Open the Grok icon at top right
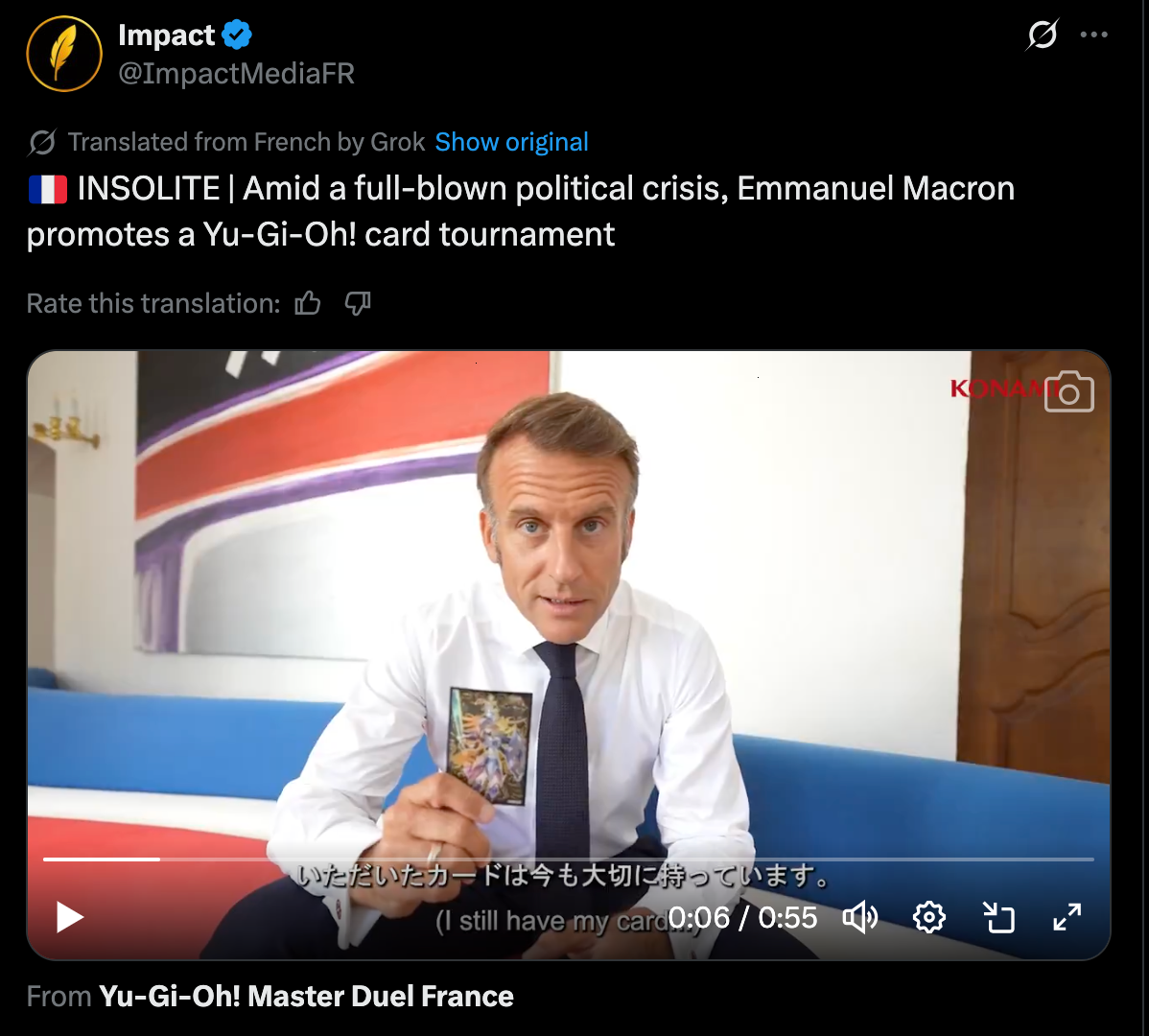This screenshot has width=1149, height=1036. [1042, 35]
